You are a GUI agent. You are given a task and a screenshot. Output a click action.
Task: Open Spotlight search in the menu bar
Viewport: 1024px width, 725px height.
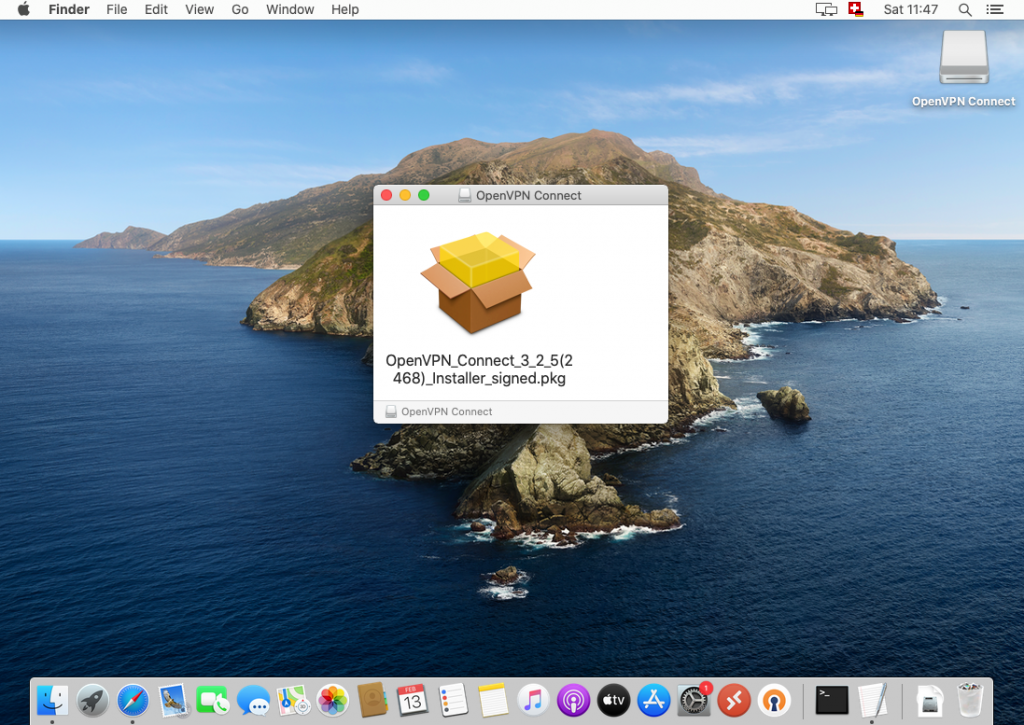963,10
